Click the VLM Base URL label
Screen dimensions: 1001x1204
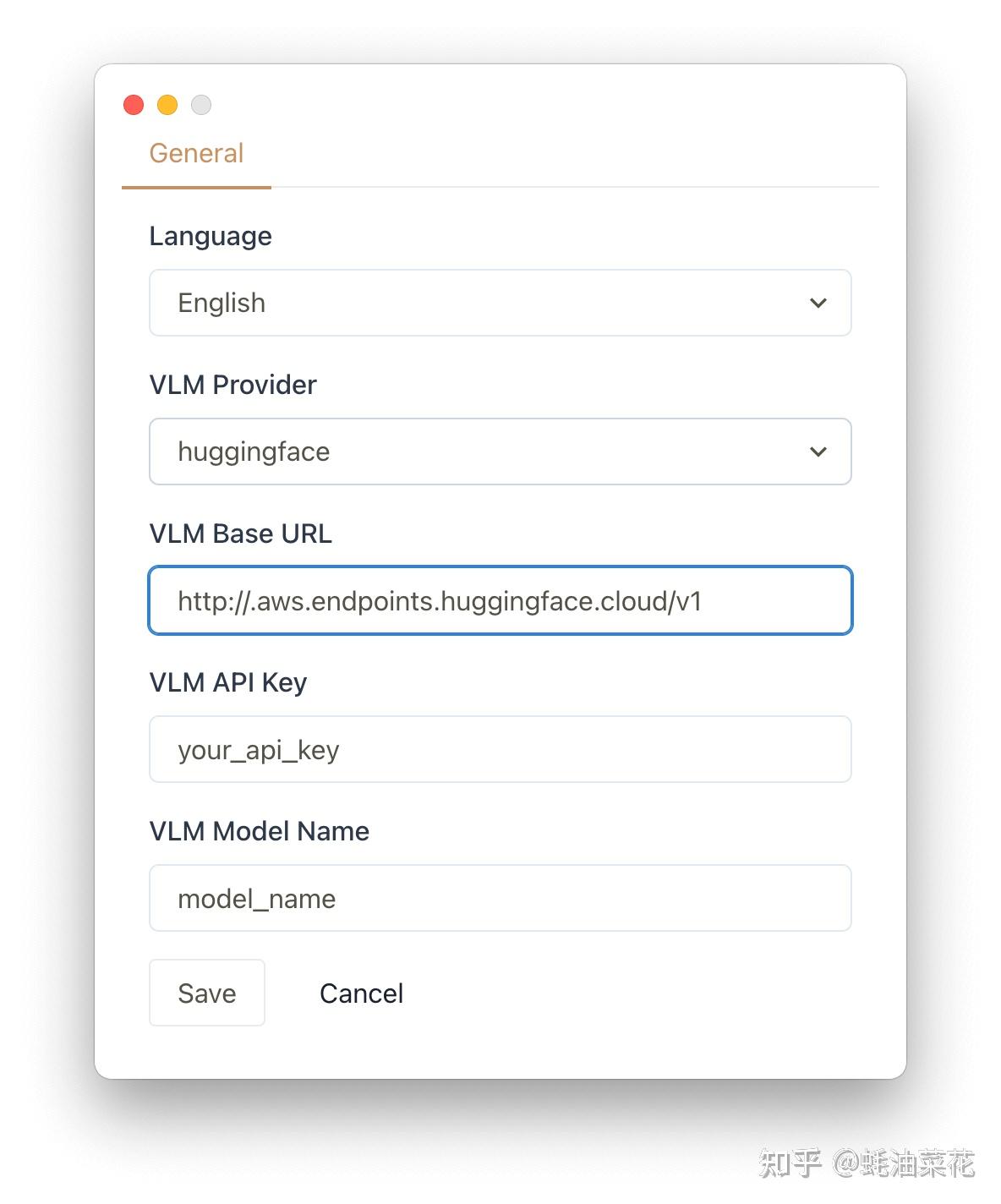(240, 534)
